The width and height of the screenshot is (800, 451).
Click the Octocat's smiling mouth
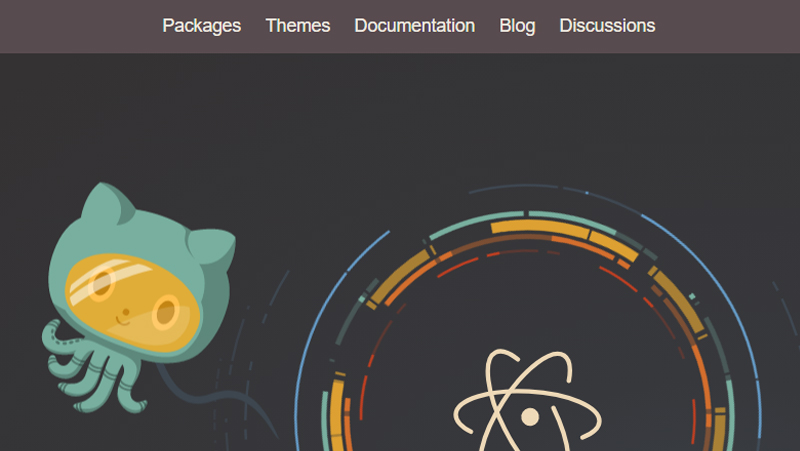[122, 321]
